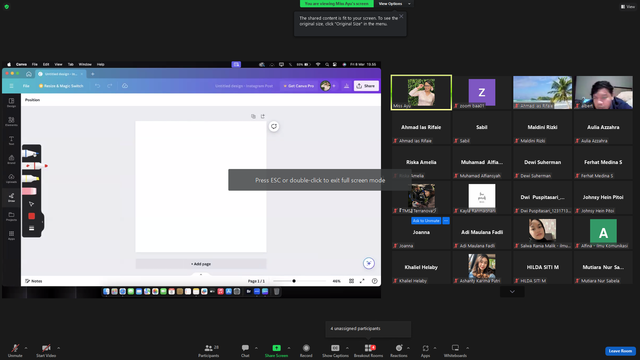Viewport: 640px width, 360px height.
Task: Toggle Unmute microphone in Zoom toolbar
Action: click(15, 350)
